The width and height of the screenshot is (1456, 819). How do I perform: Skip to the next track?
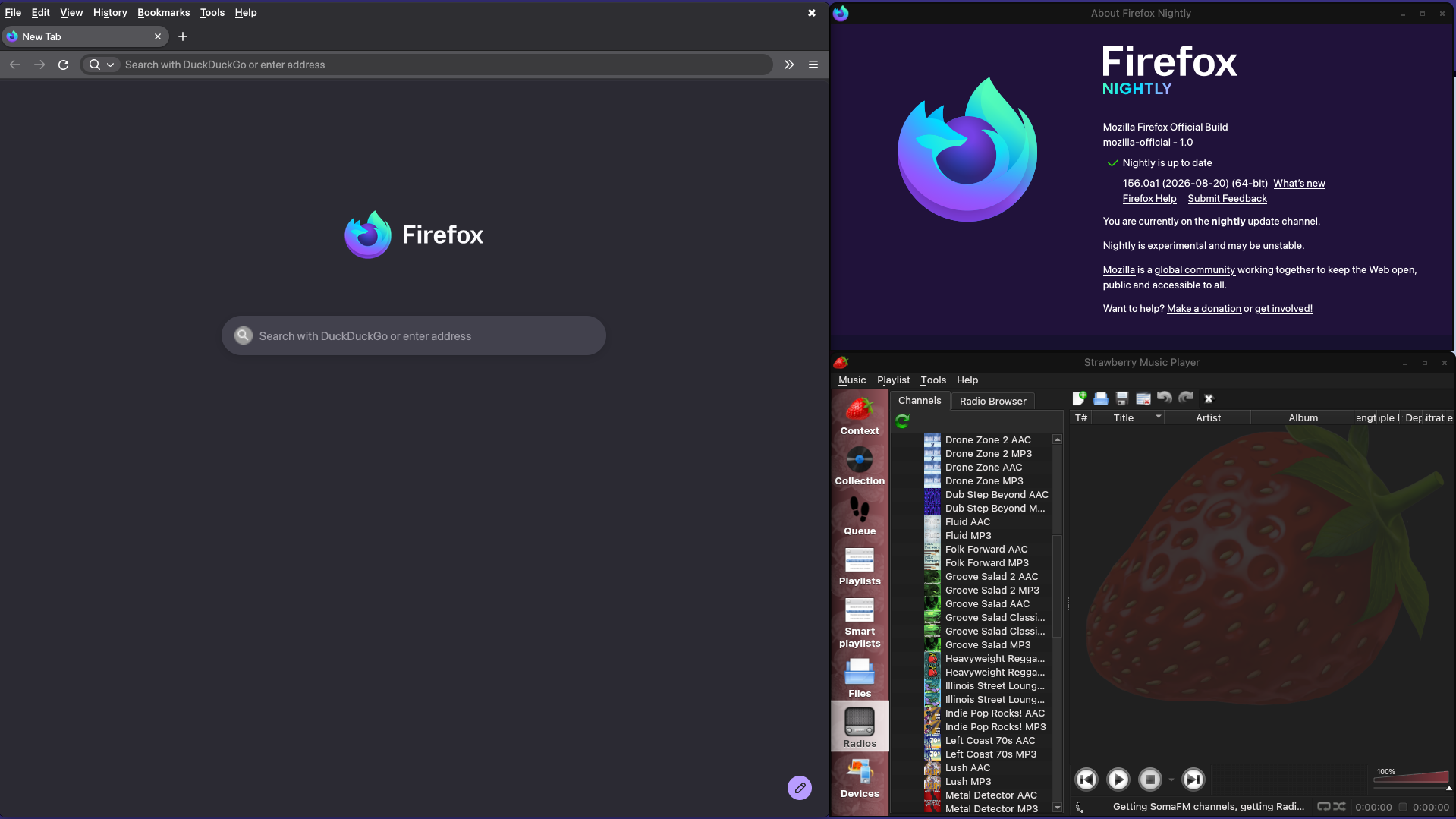1193,780
